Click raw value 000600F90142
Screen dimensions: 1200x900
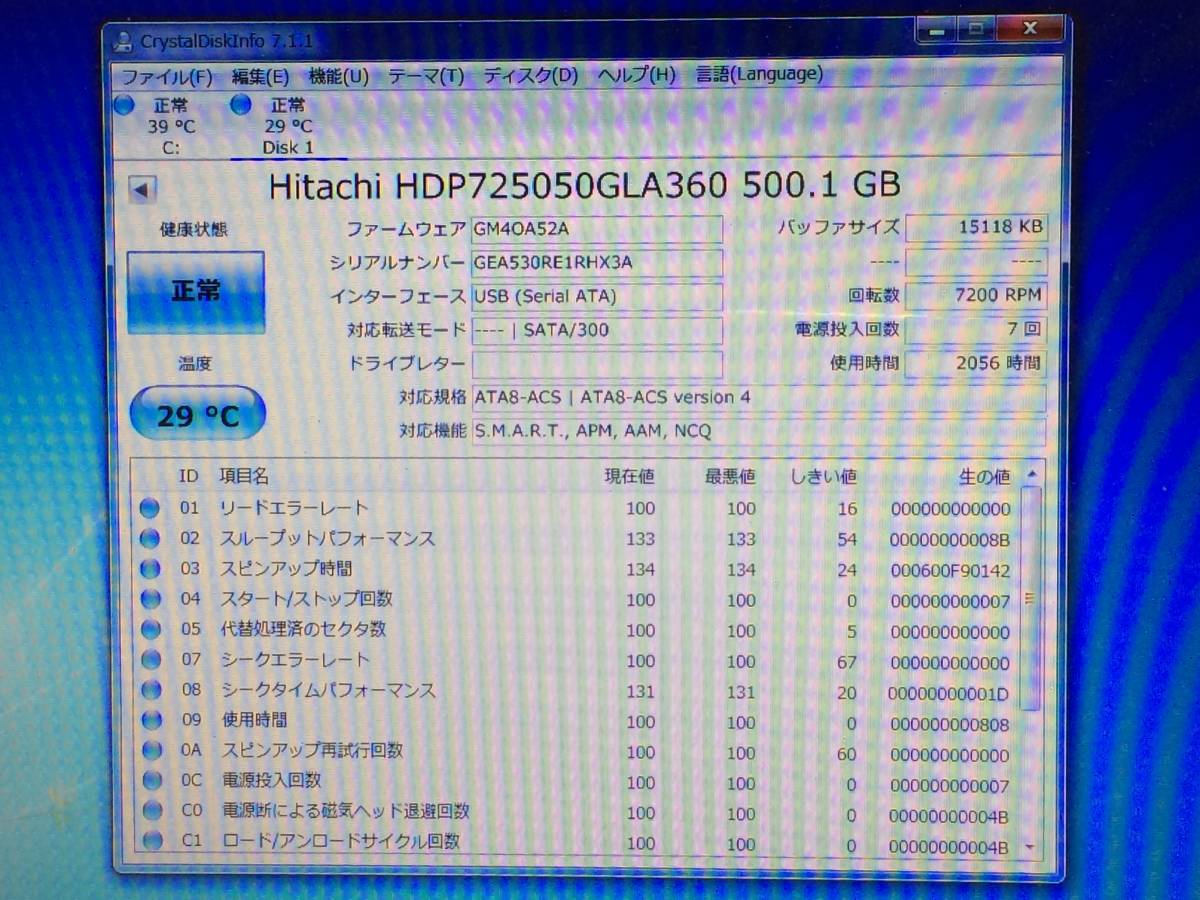coord(950,571)
